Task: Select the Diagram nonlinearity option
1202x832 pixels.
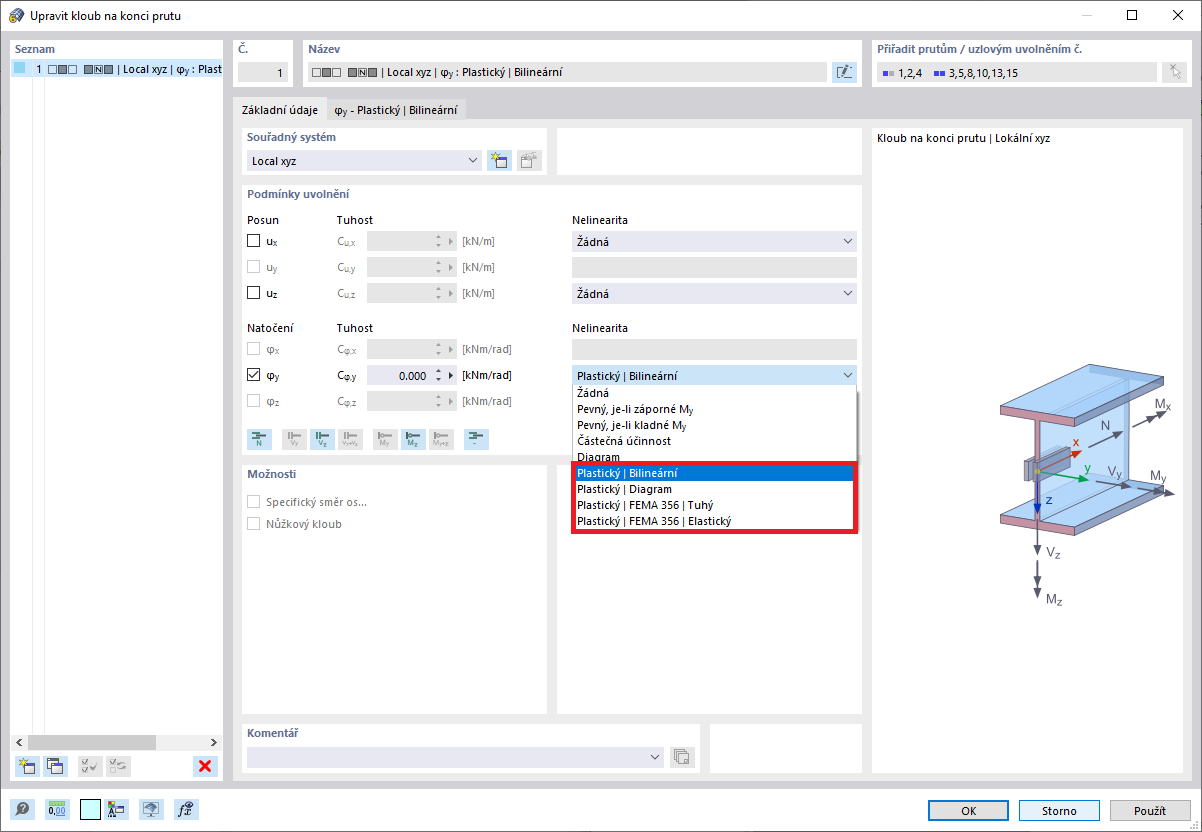Action: click(x=714, y=457)
